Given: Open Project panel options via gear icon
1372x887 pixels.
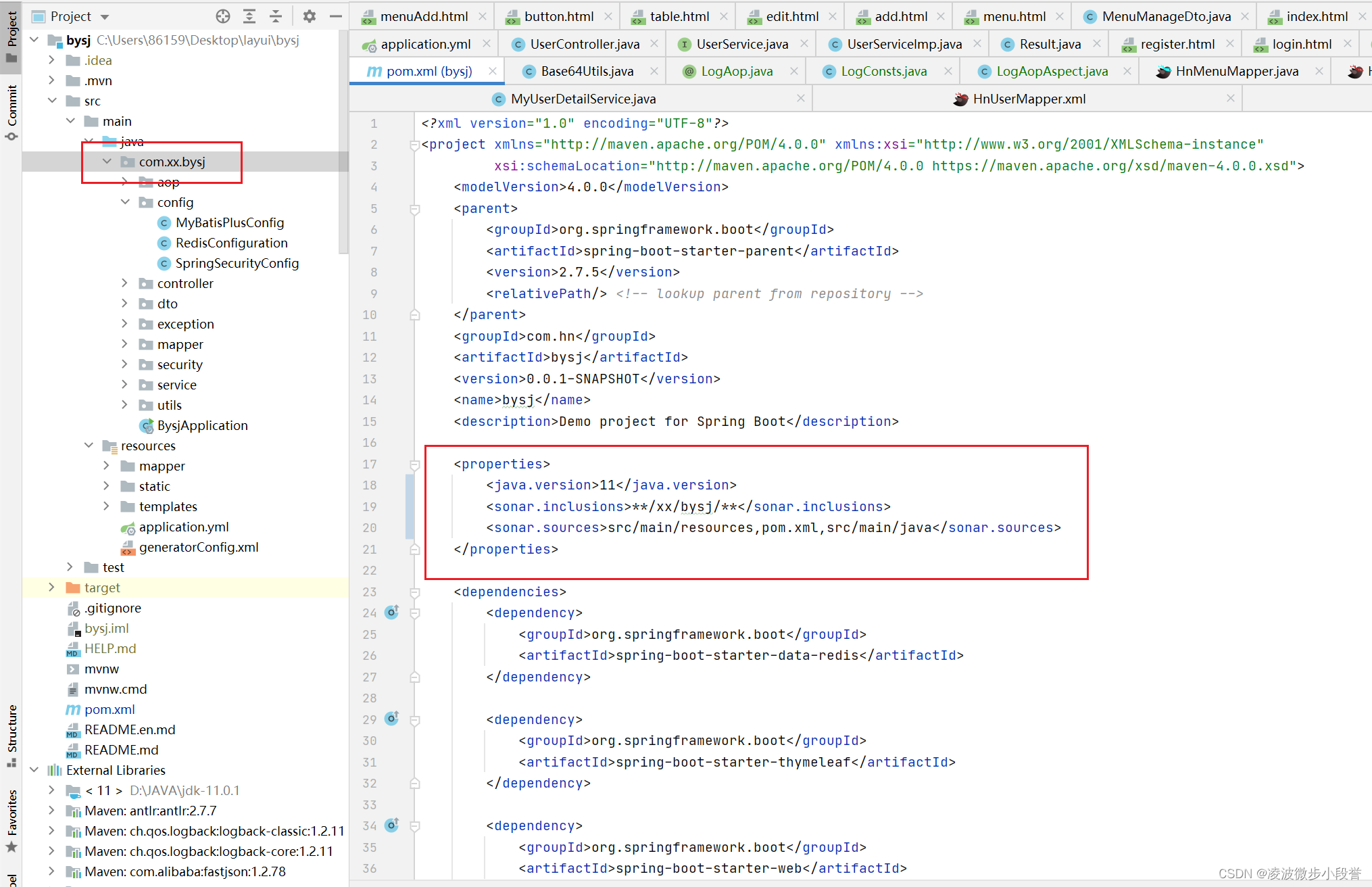Looking at the screenshot, I should (309, 16).
